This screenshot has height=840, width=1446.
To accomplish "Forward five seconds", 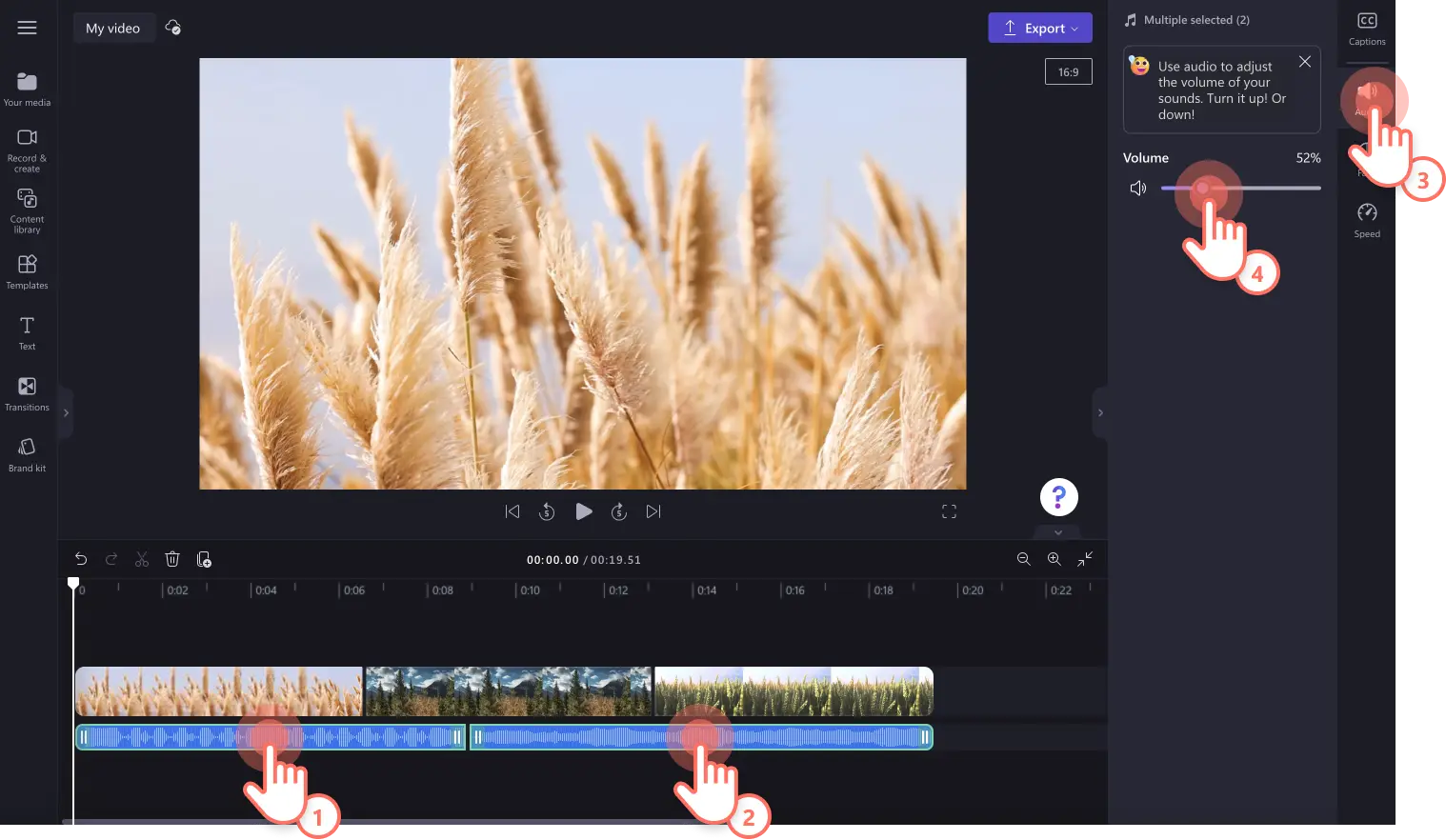I will (x=619, y=511).
